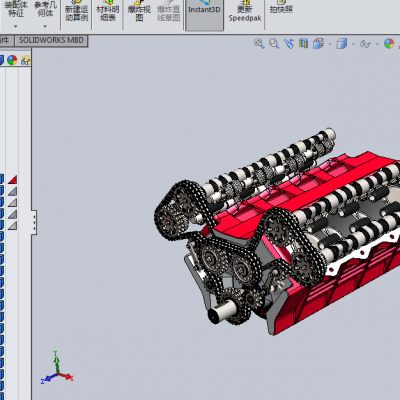Open DisplayManager tab with color sphere
This screenshot has height=400, width=400.
[x=12, y=60]
